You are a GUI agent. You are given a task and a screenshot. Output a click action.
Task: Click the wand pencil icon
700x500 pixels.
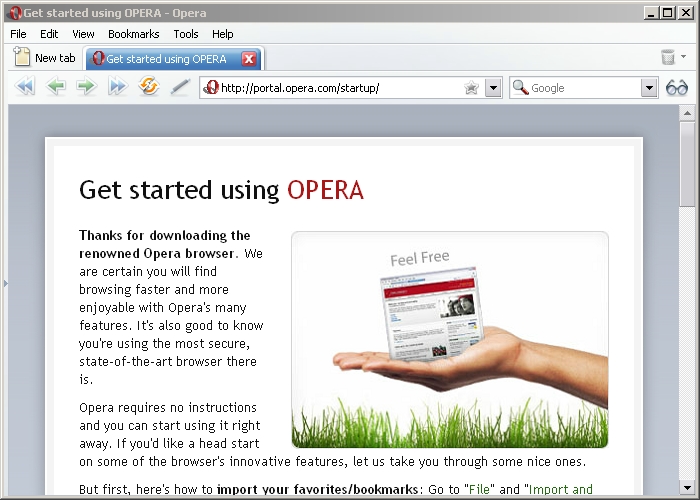180,87
